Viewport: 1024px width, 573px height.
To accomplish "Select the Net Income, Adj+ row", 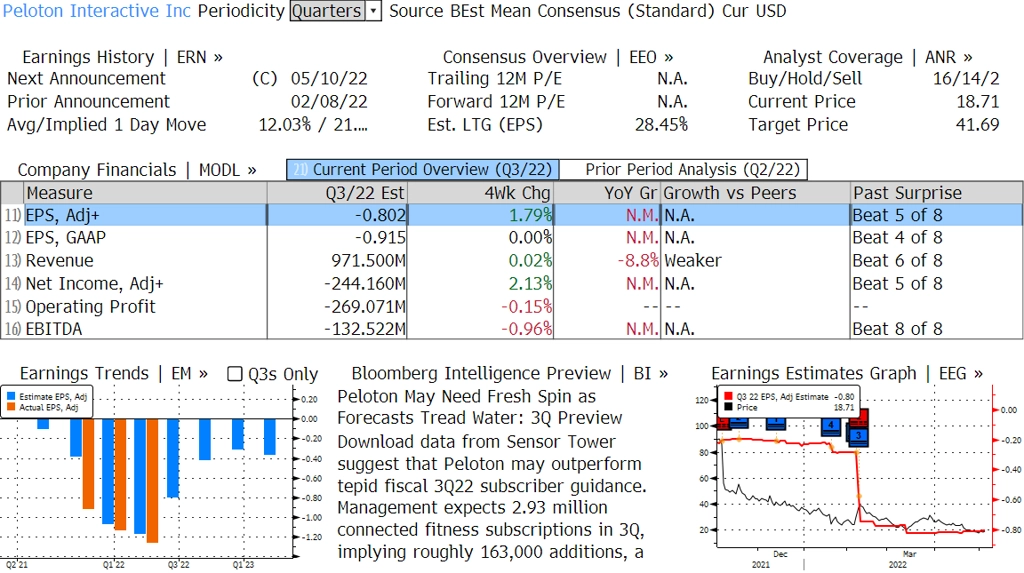I will [512, 284].
